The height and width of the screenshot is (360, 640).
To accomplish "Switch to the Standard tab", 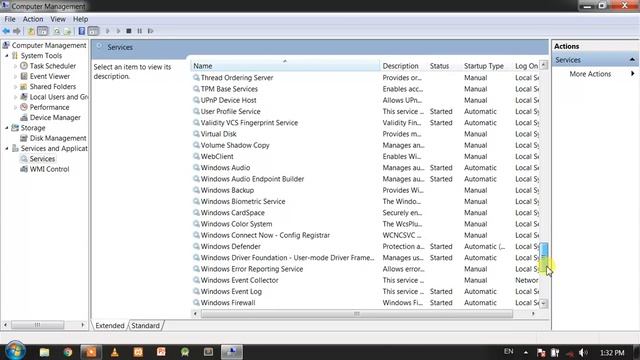I will pyautogui.click(x=145, y=326).
